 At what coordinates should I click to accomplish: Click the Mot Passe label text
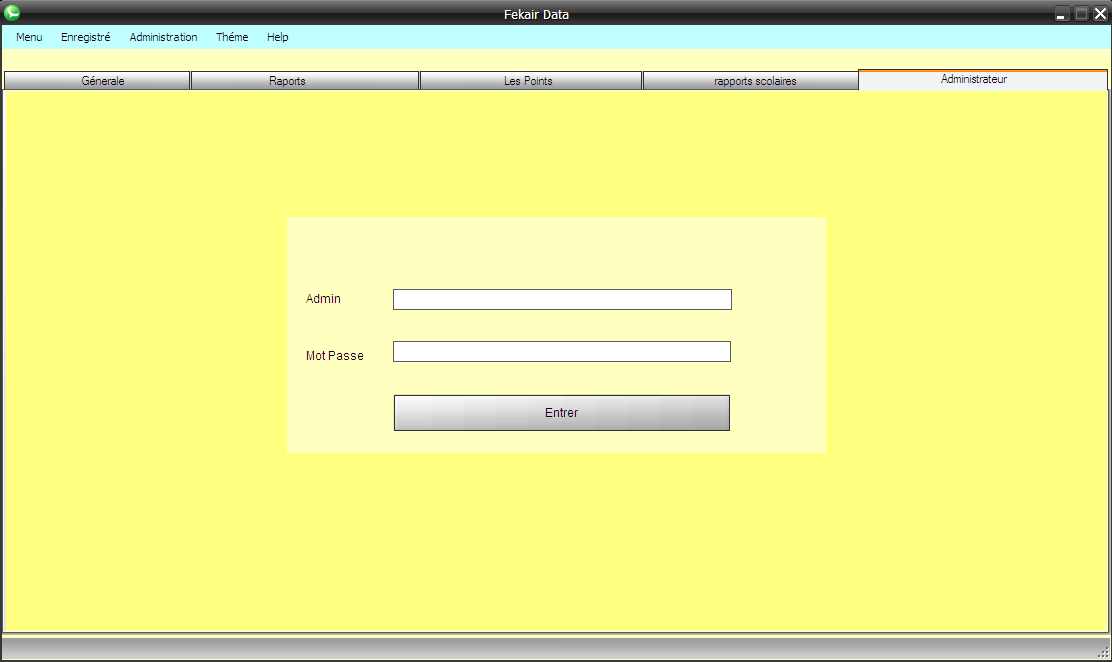[335, 355]
